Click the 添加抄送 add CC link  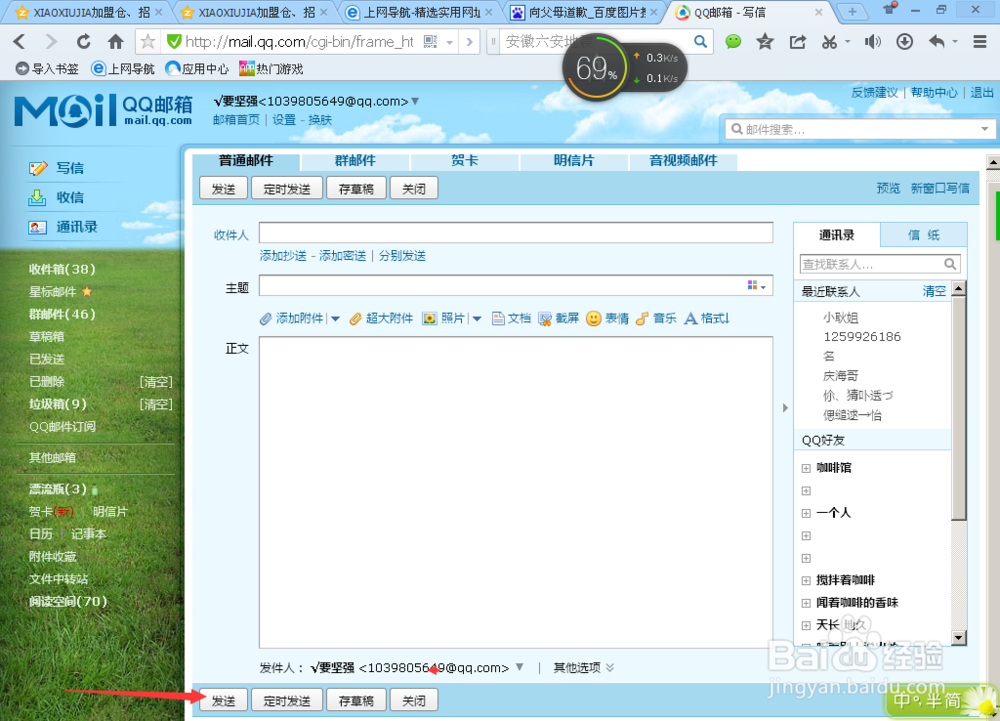click(283, 256)
